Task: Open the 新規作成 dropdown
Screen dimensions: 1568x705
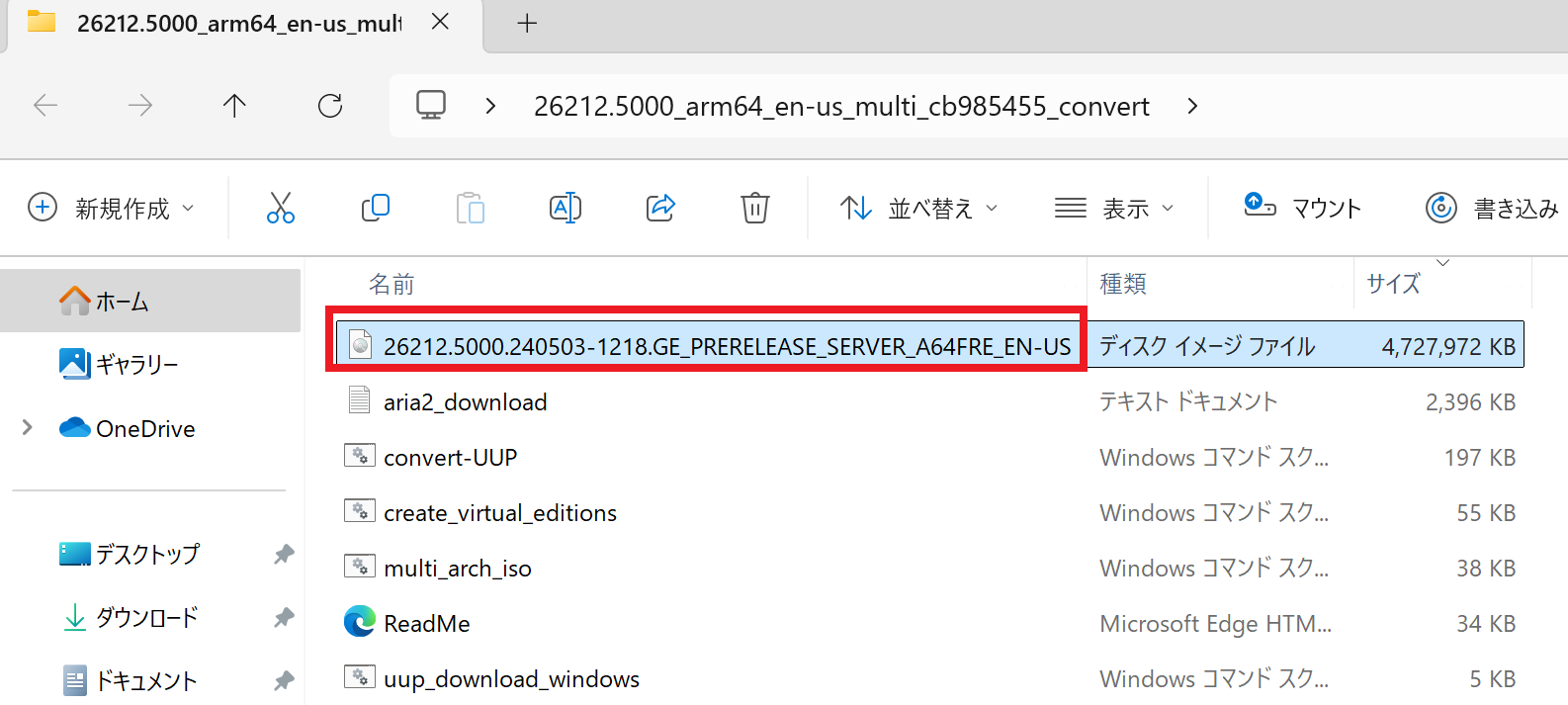Action: [x=111, y=208]
